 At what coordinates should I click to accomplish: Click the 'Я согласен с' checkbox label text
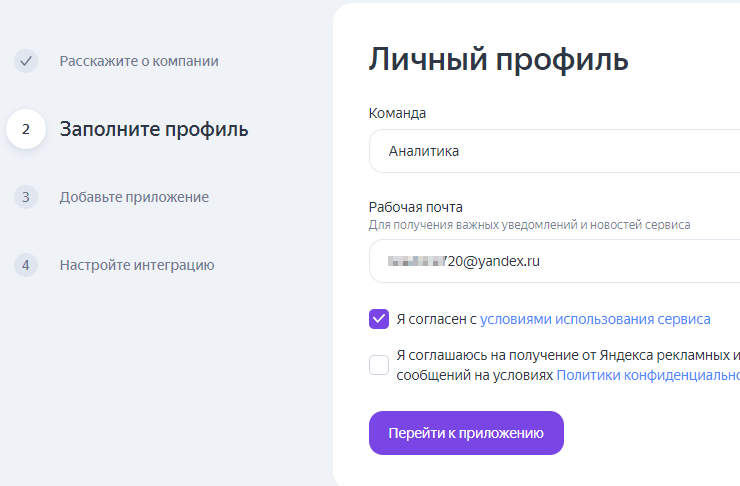click(x=436, y=319)
